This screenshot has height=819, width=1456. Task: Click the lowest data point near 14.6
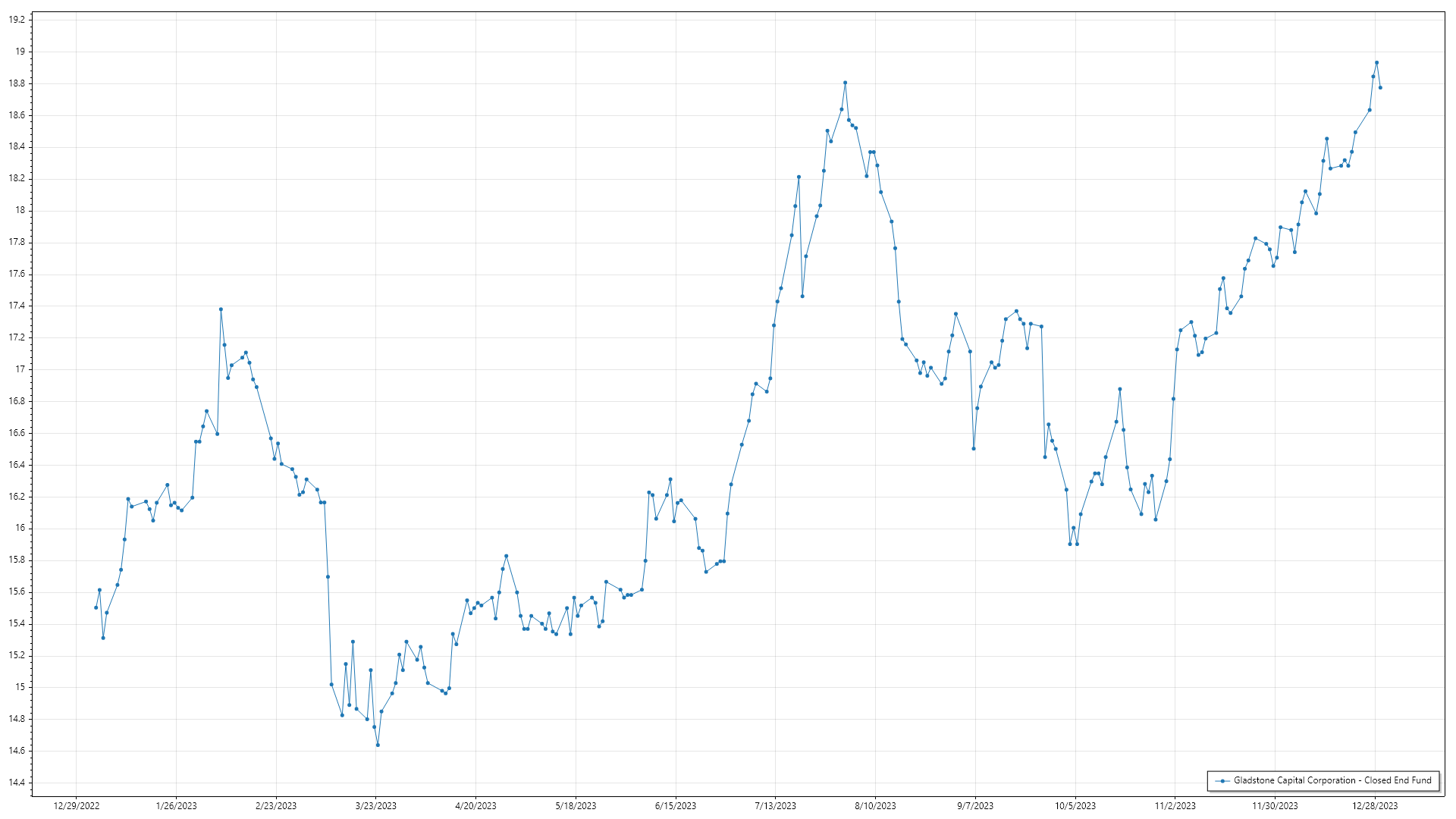pos(378,745)
